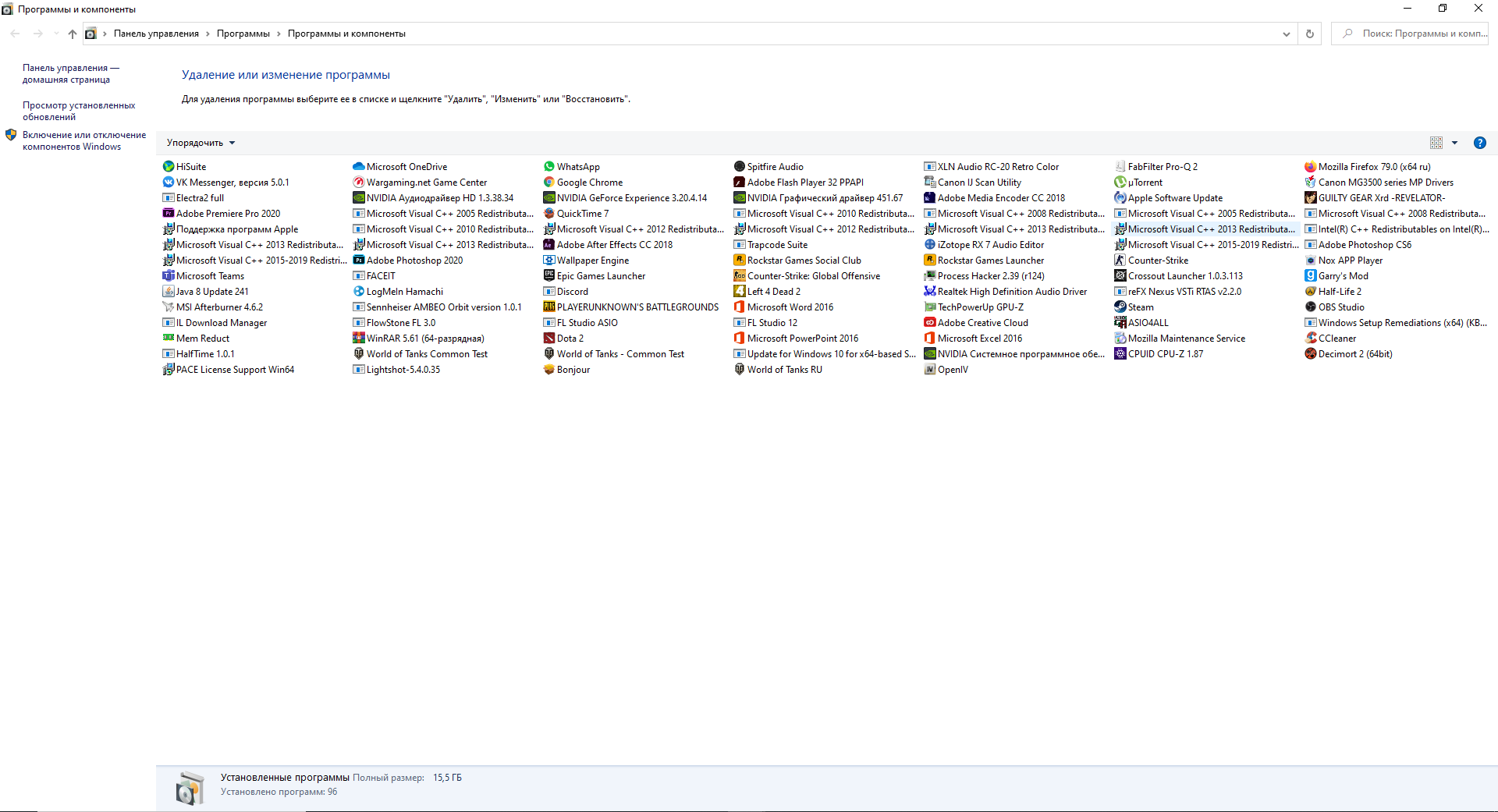1498x812 pixels.
Task: Refresh the programs list
Action: pos(1310,34)
